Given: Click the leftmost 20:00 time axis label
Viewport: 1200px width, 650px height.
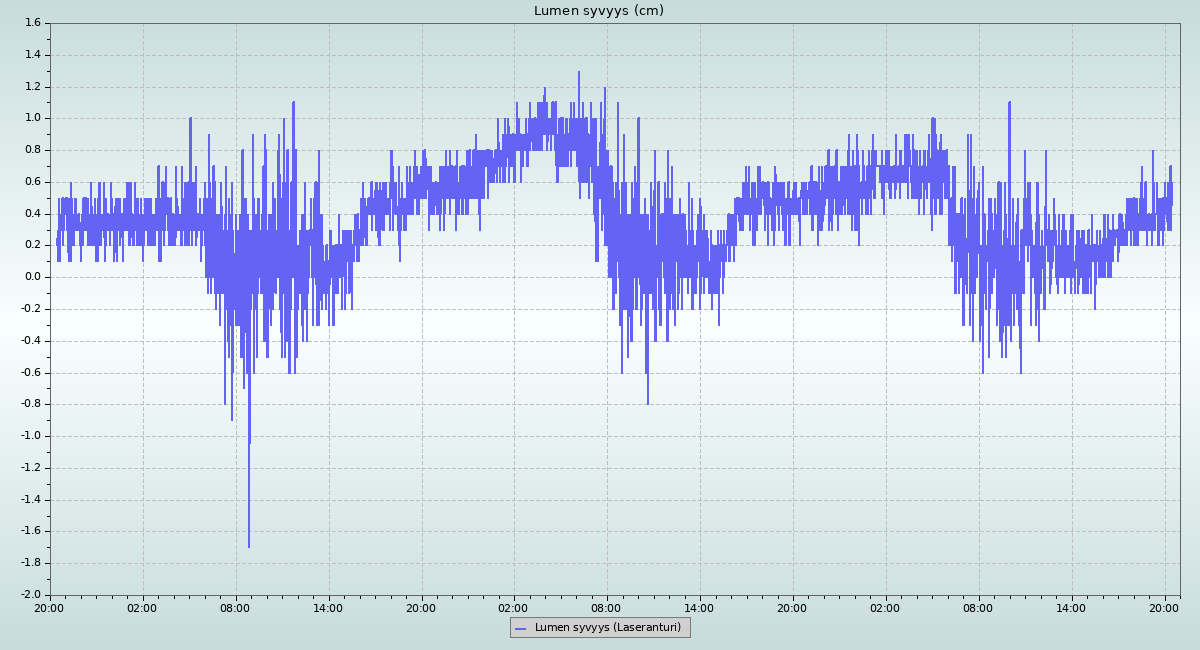Looking at the screenshot, I should click(x=49, y=607).
